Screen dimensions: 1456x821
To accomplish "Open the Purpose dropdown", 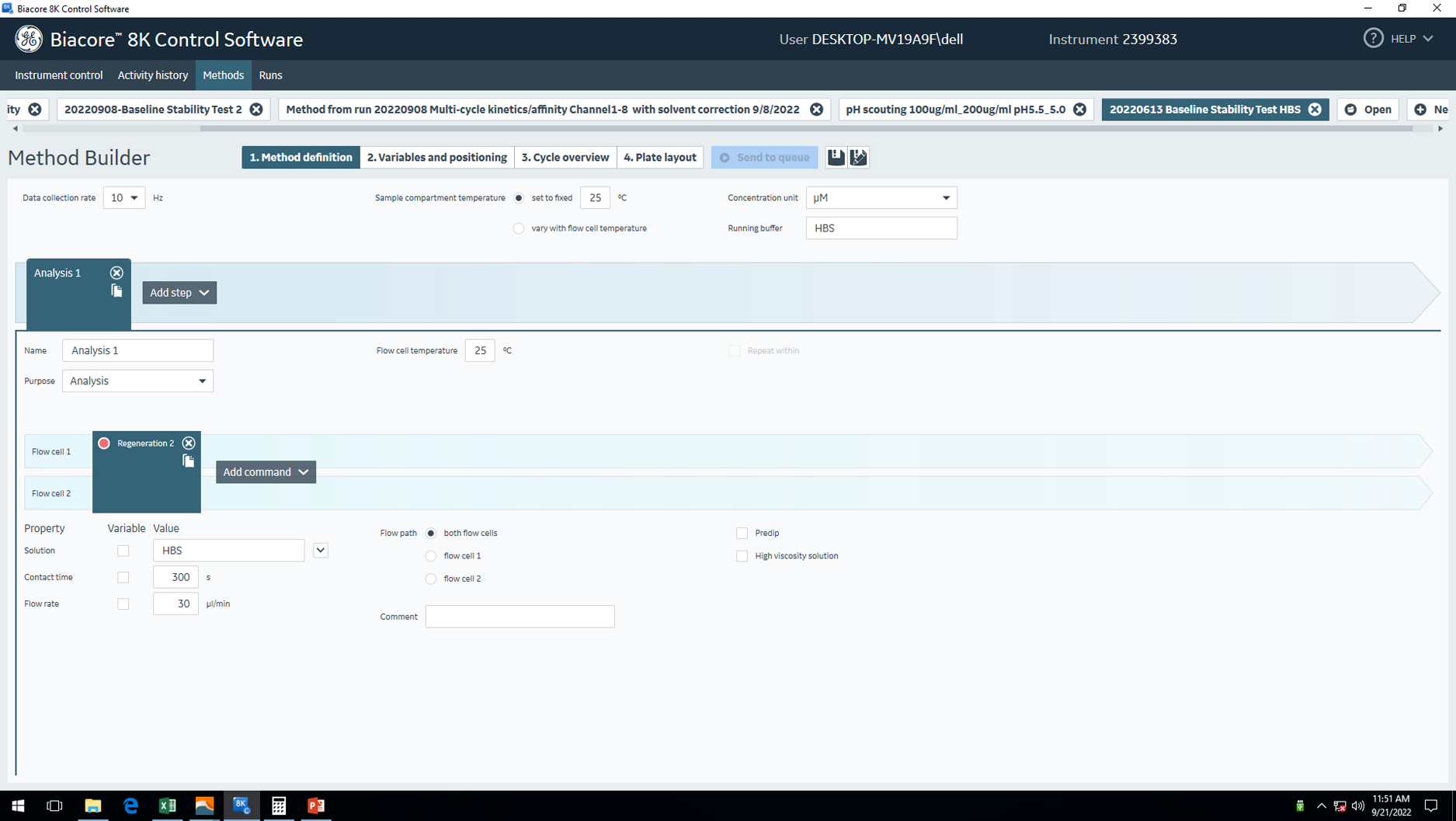I will point(137,381).
